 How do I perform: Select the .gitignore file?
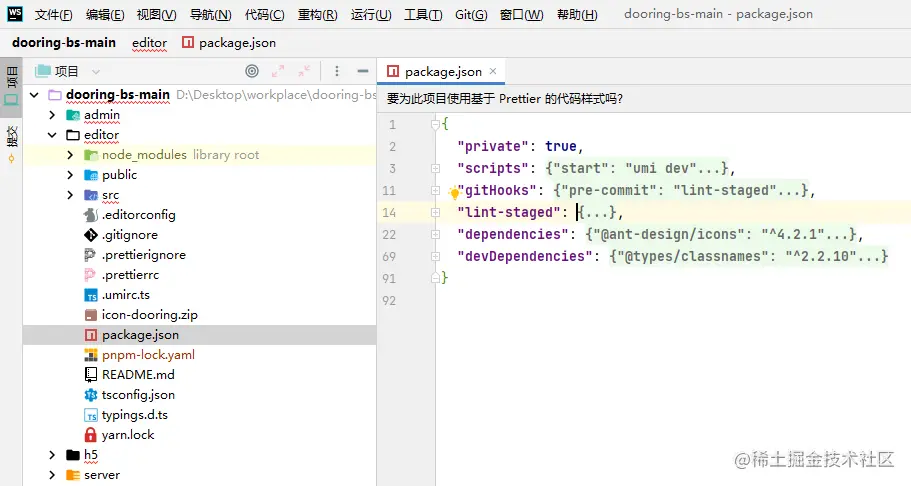(x=121, y=235)
